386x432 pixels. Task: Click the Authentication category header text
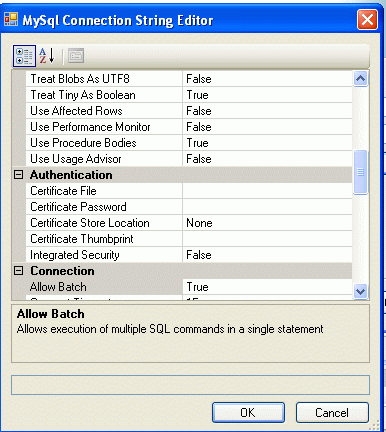pos(71,175)
